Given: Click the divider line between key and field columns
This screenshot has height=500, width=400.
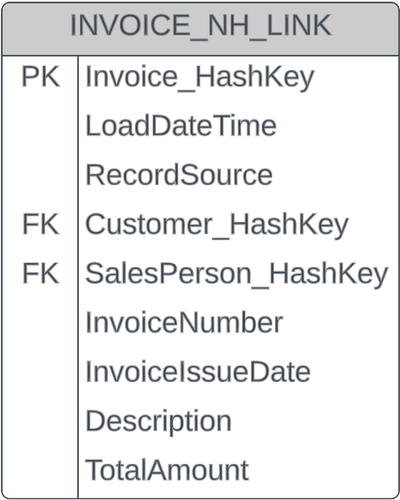Looking at the screenshot, I should [78, 277].
